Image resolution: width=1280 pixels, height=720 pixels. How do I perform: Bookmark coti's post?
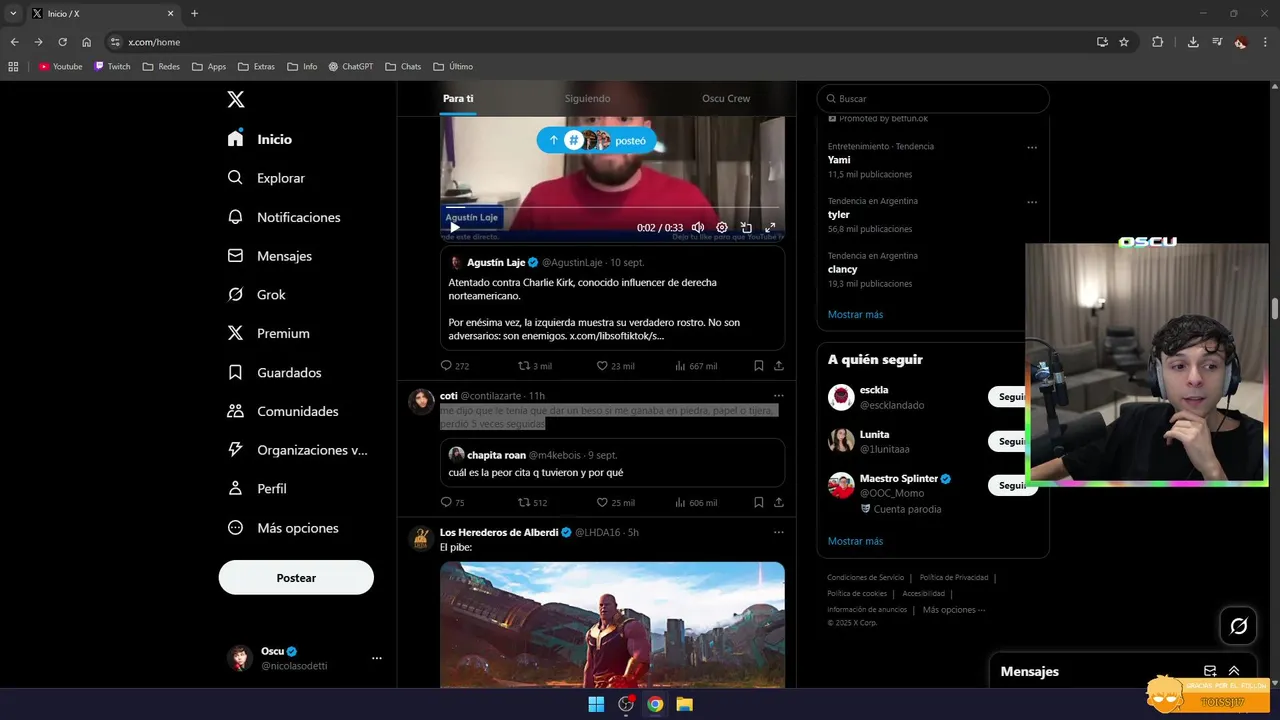pyautogui.click(x=759, y=502)
